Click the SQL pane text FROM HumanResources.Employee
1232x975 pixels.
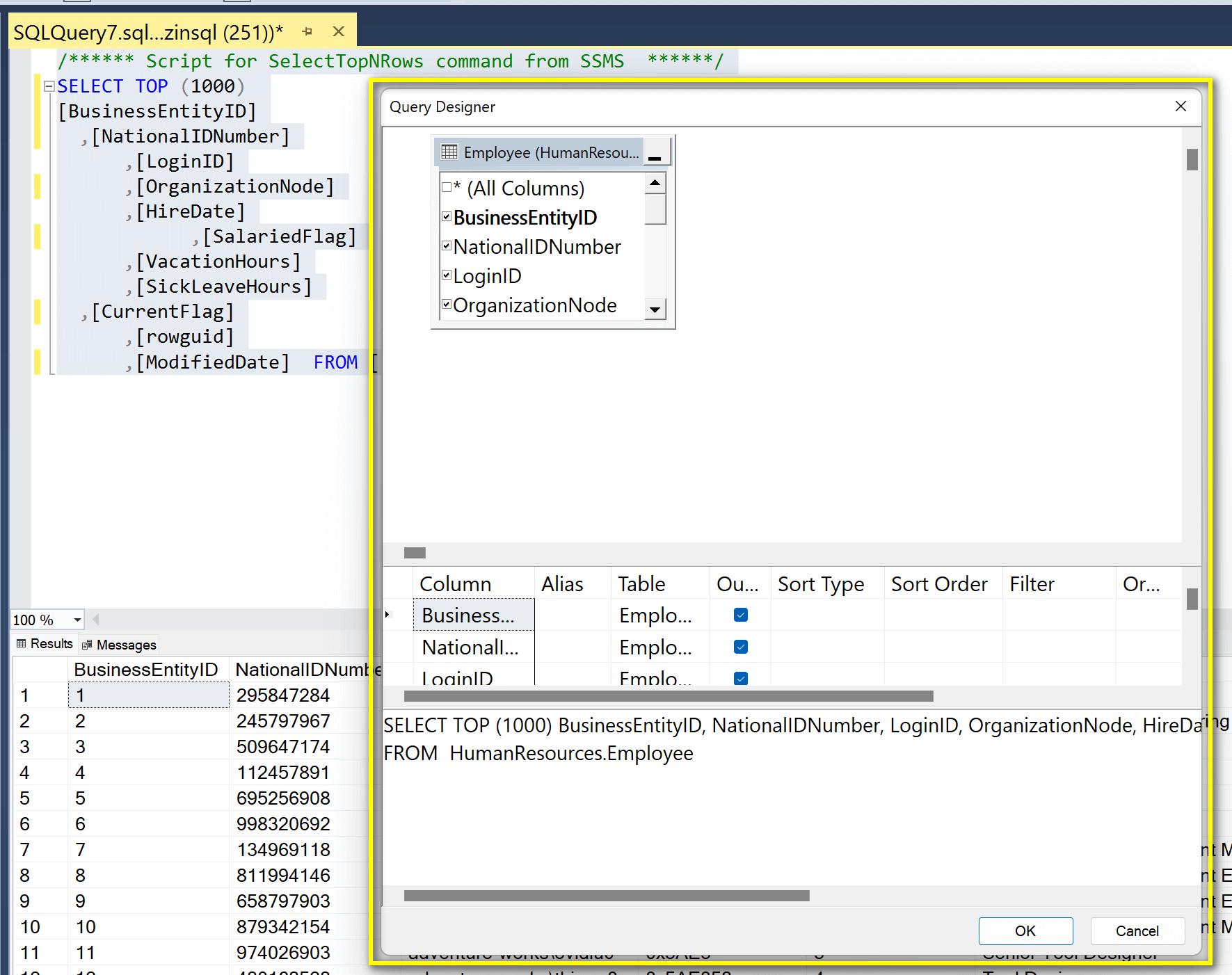point(538,753)
